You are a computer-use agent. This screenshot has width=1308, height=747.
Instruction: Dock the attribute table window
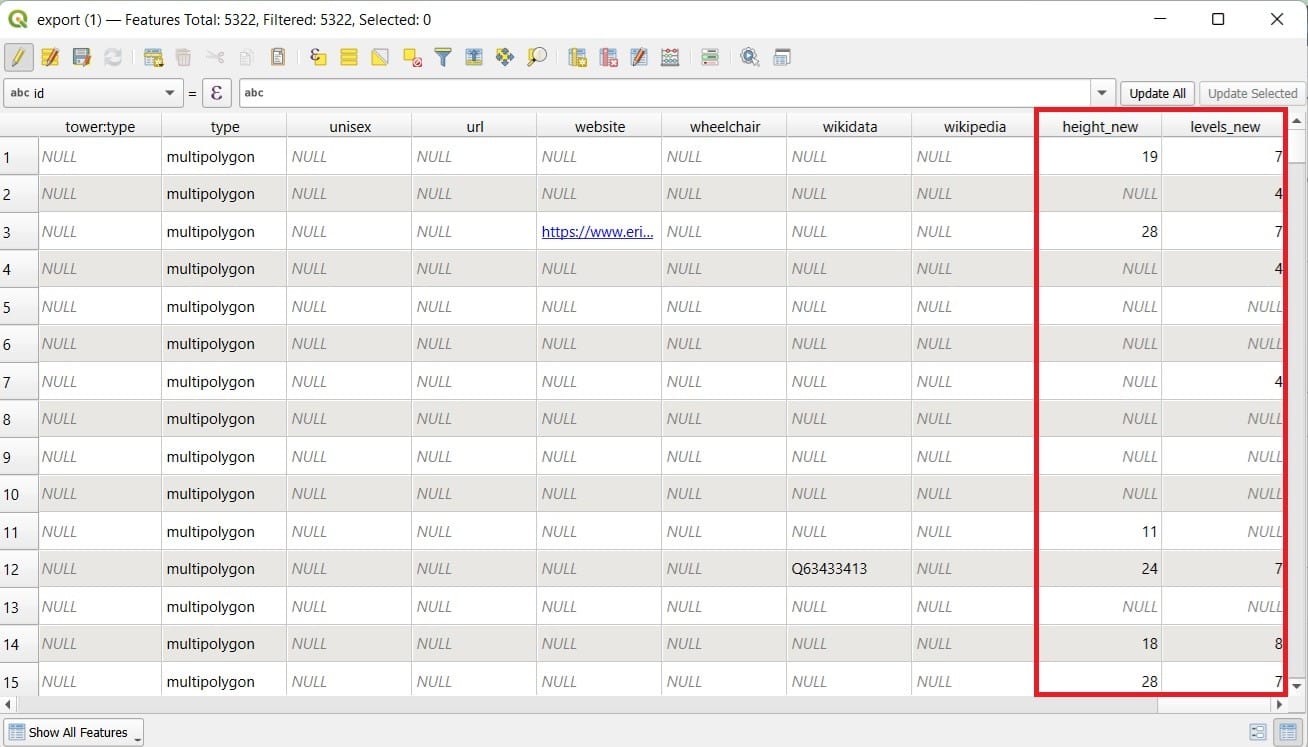pos(782,57)
